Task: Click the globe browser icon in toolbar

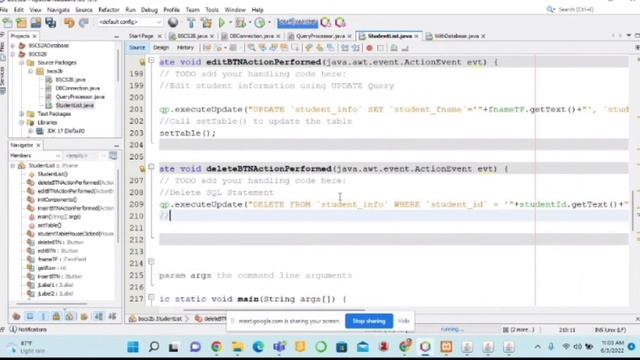Action: tap(173, 22)
